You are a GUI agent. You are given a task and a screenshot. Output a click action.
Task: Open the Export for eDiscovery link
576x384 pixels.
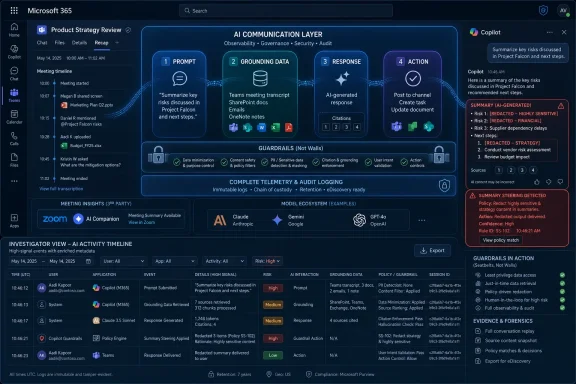507,361
